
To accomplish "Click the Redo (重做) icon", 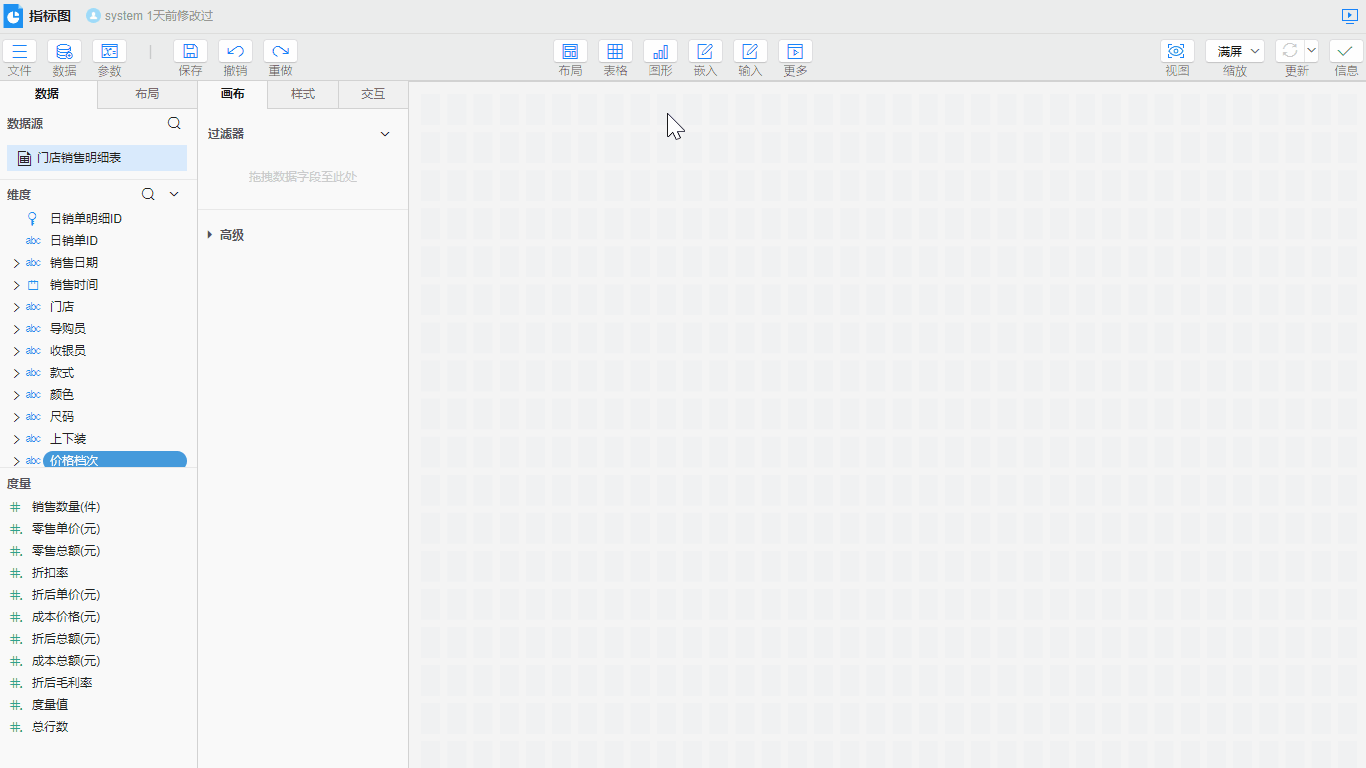I will pos(280,52).
